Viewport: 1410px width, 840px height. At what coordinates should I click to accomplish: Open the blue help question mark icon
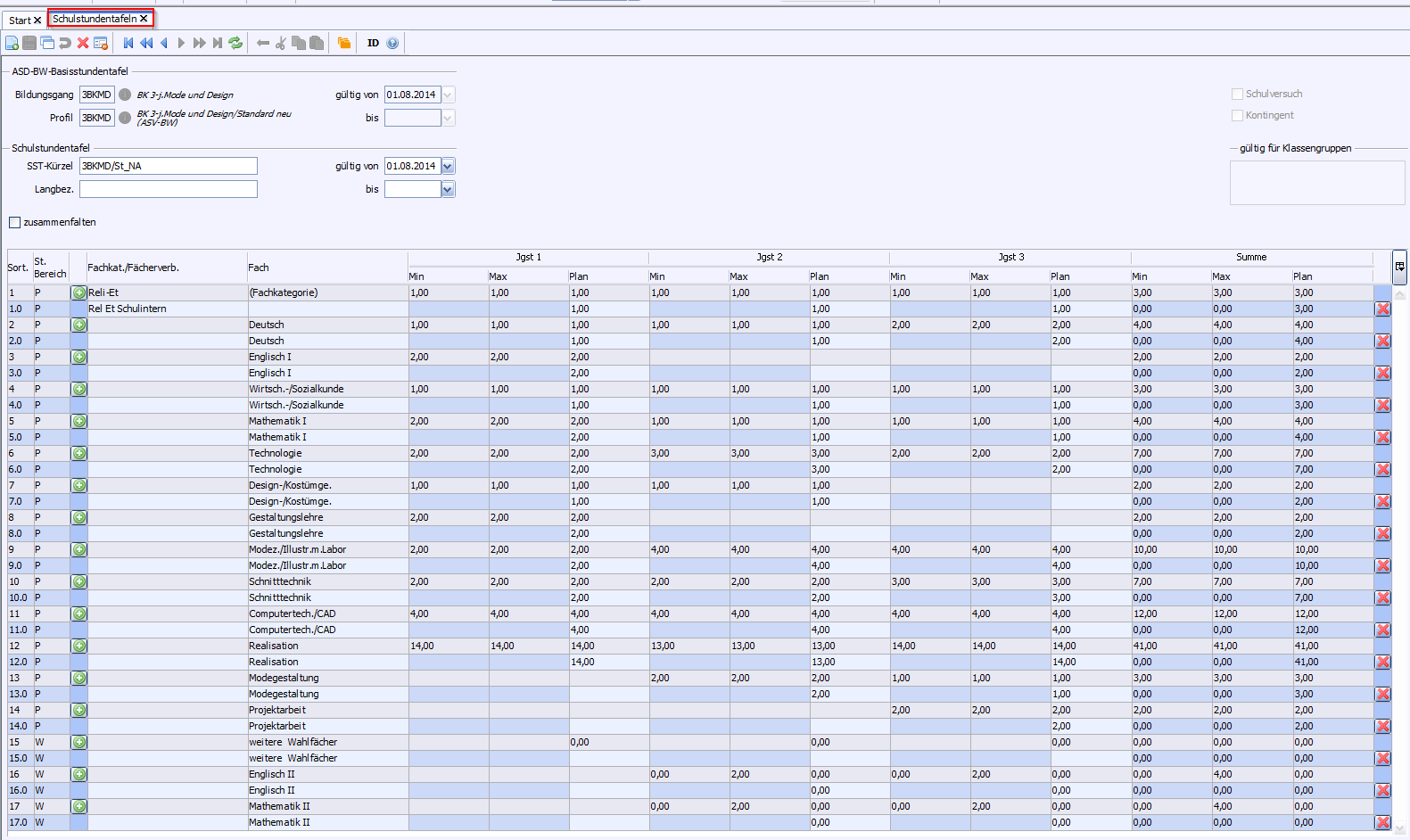tap(392, 43)
